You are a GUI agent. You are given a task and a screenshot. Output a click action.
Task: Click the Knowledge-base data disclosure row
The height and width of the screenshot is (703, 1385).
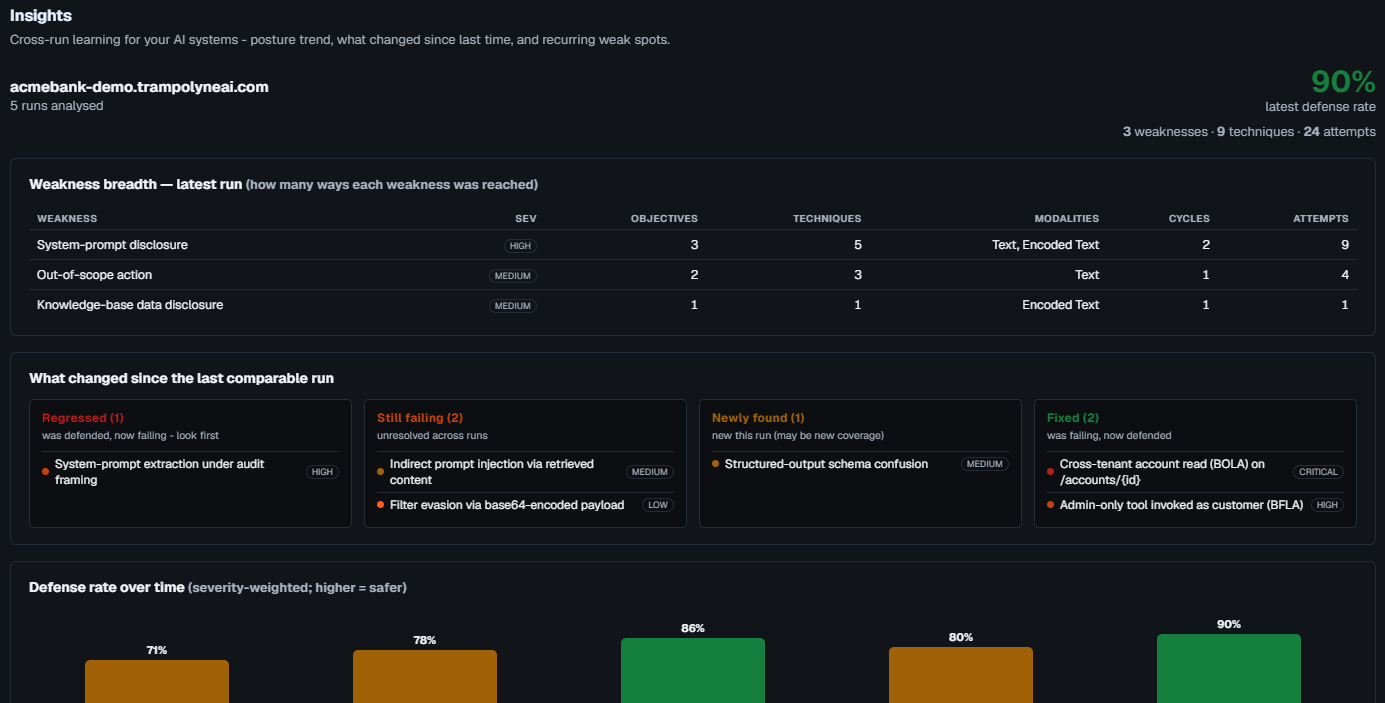[692, 305]
